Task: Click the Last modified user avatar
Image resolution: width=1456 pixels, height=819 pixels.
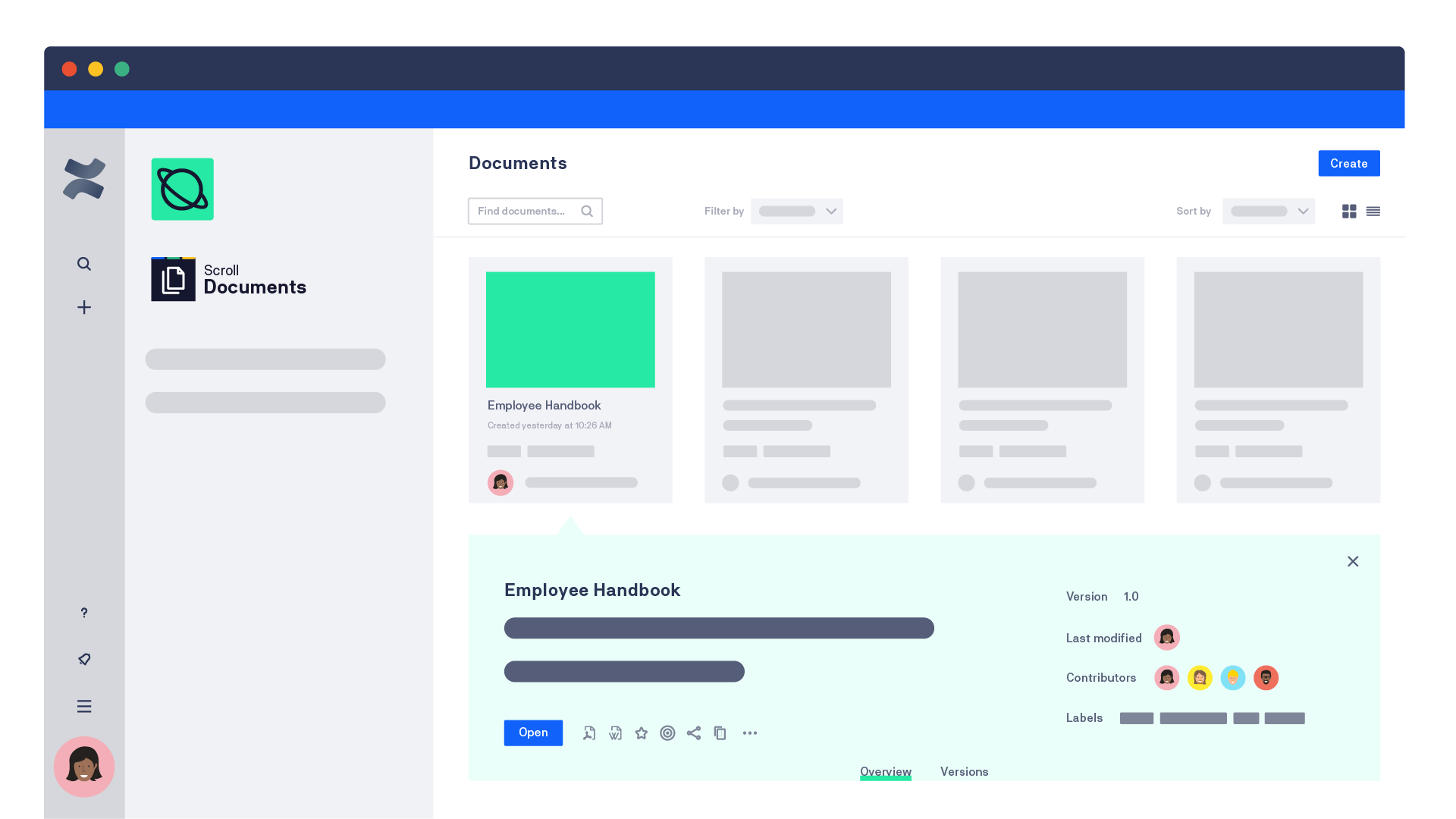Action: coord(1167,638)
